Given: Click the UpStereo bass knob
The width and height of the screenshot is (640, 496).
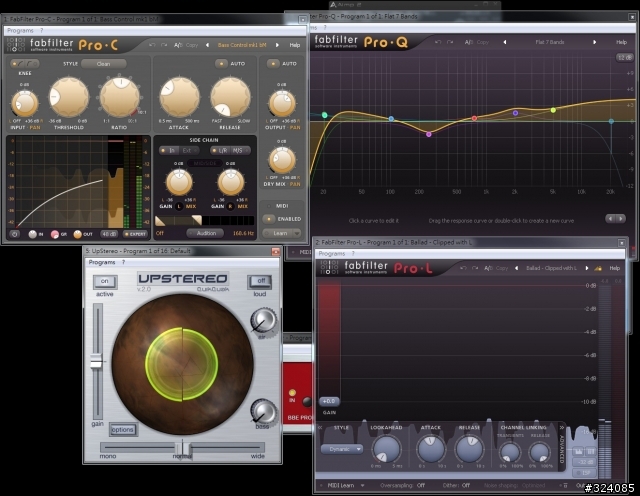Looking at the screenshot, I should pyautogui.click(x=263, y=411).
